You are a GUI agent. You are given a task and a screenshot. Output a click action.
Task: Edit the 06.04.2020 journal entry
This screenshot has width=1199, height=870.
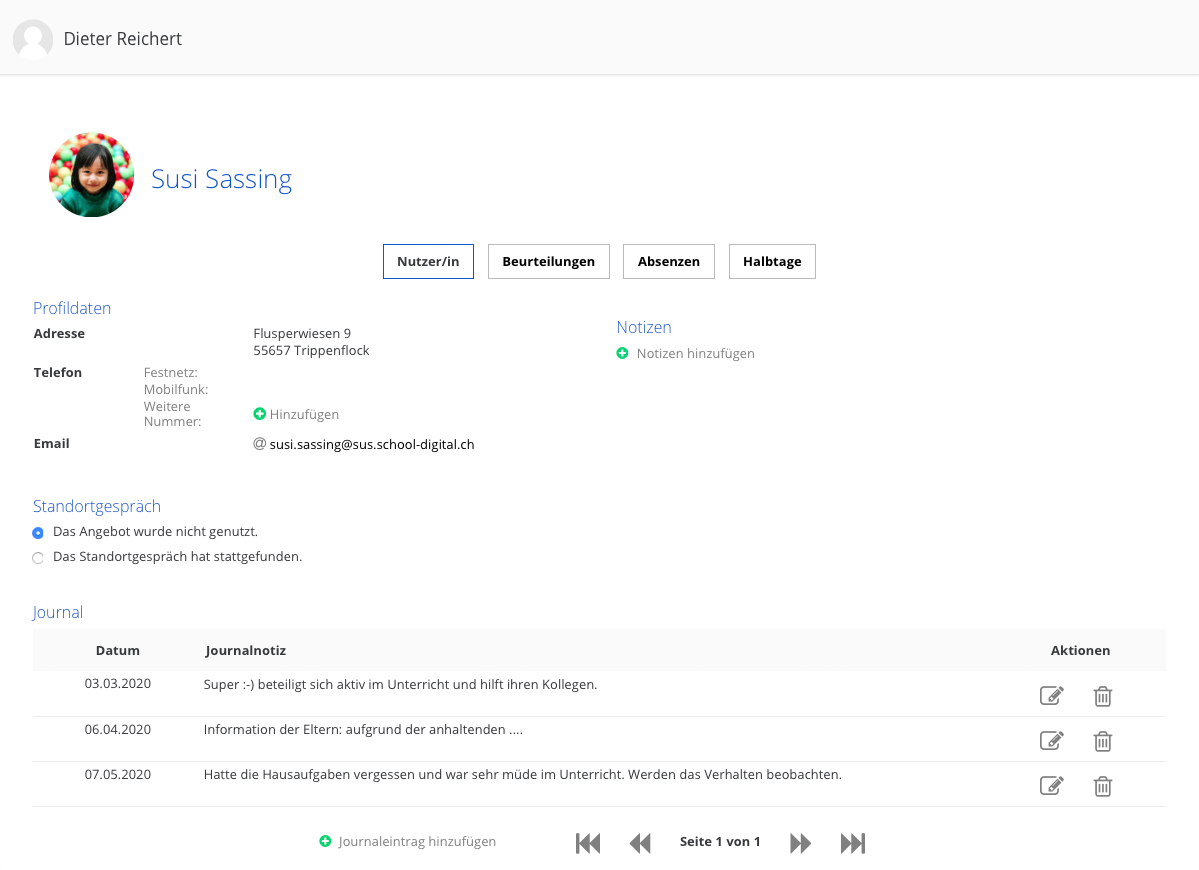pos(1051,741)
